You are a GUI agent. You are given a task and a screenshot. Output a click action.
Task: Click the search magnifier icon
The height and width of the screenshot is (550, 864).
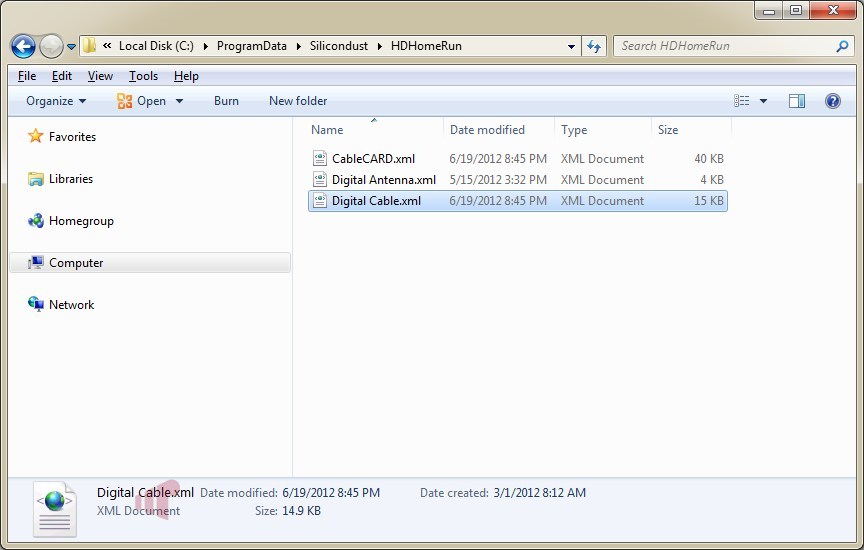(x=842, y=46)
